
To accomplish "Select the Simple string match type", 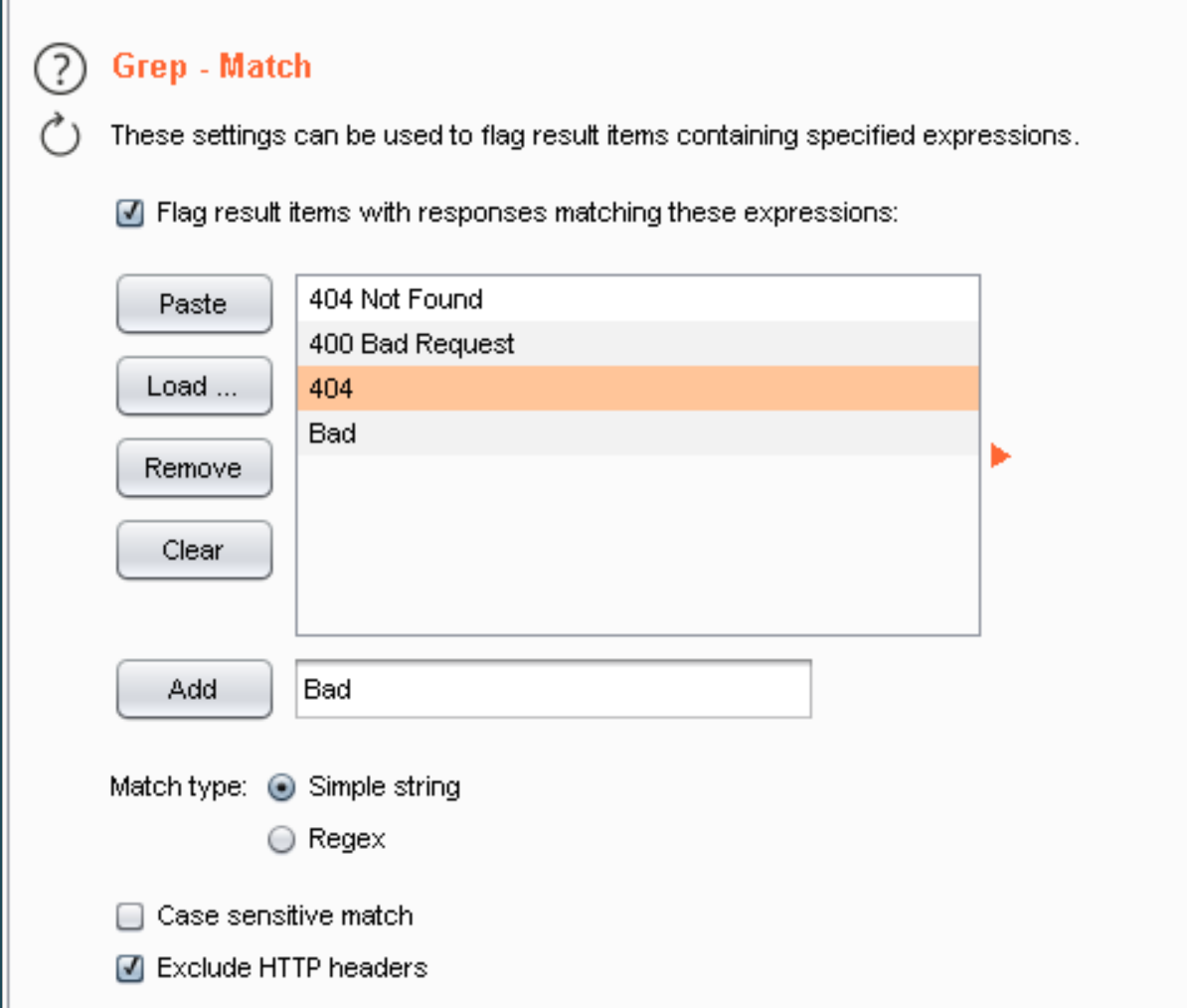I will (x=281, y=786).
